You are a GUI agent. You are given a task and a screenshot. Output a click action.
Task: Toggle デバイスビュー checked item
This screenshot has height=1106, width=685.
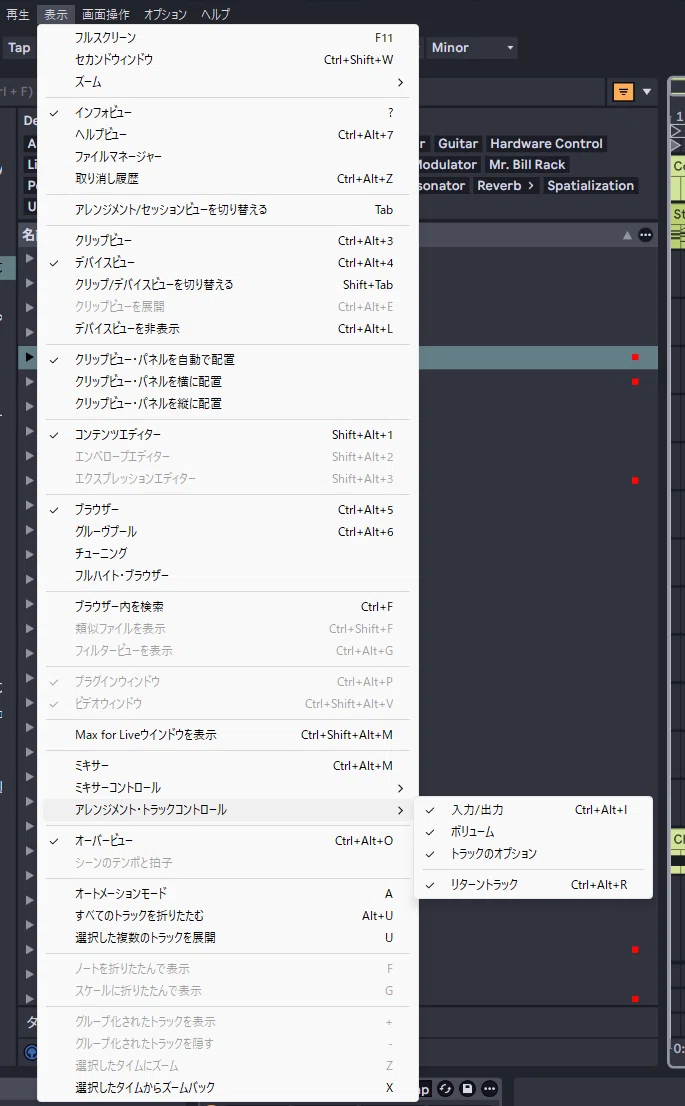pyautogui.click(x=226, y=262)
